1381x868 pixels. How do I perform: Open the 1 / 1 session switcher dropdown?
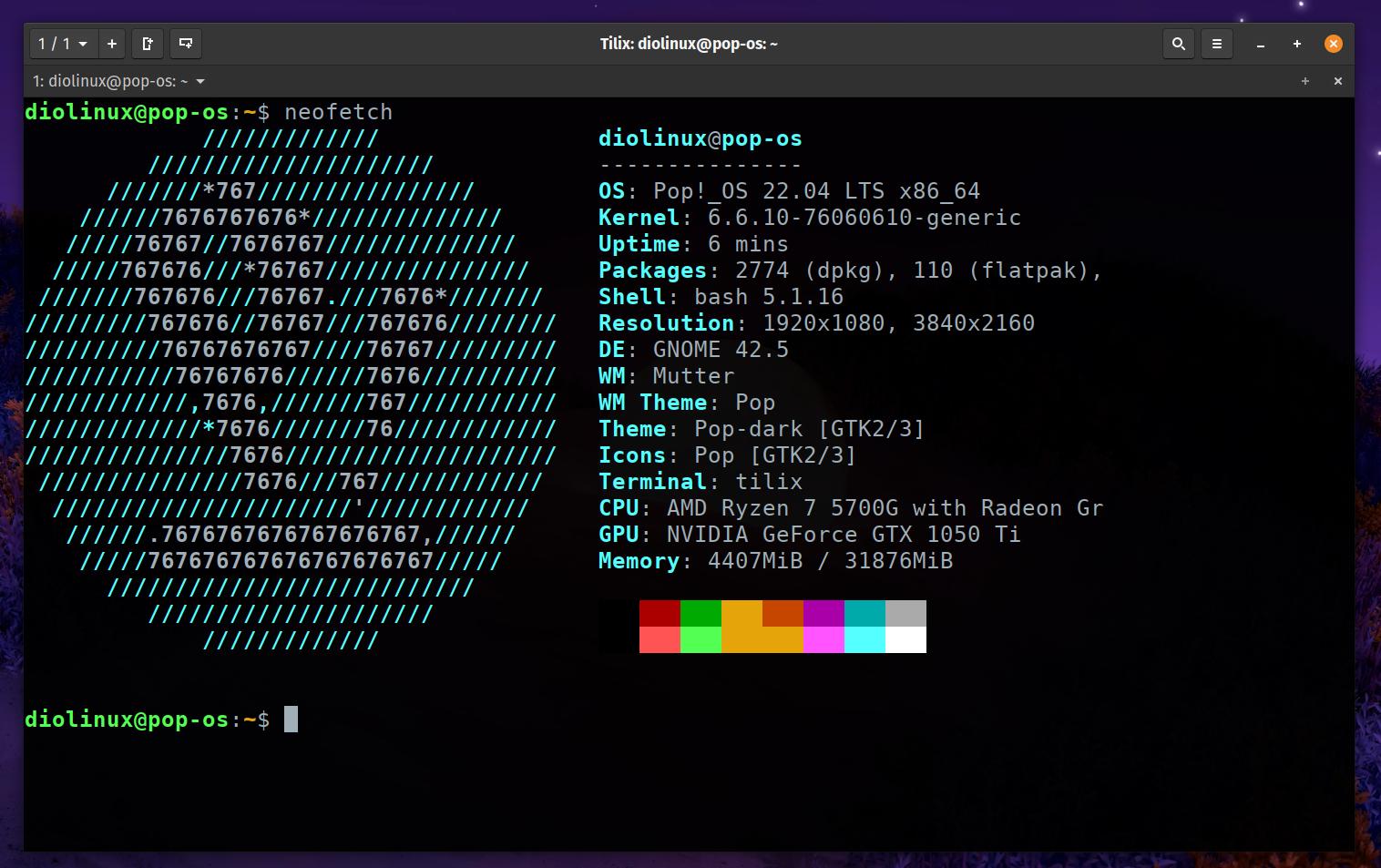(62, 44)
